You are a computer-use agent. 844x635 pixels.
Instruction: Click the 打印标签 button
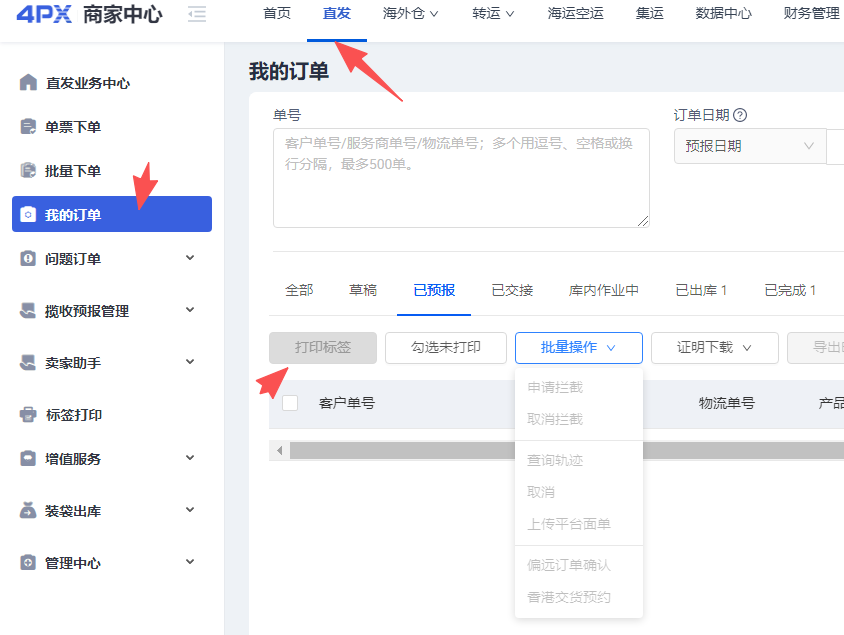323,348
